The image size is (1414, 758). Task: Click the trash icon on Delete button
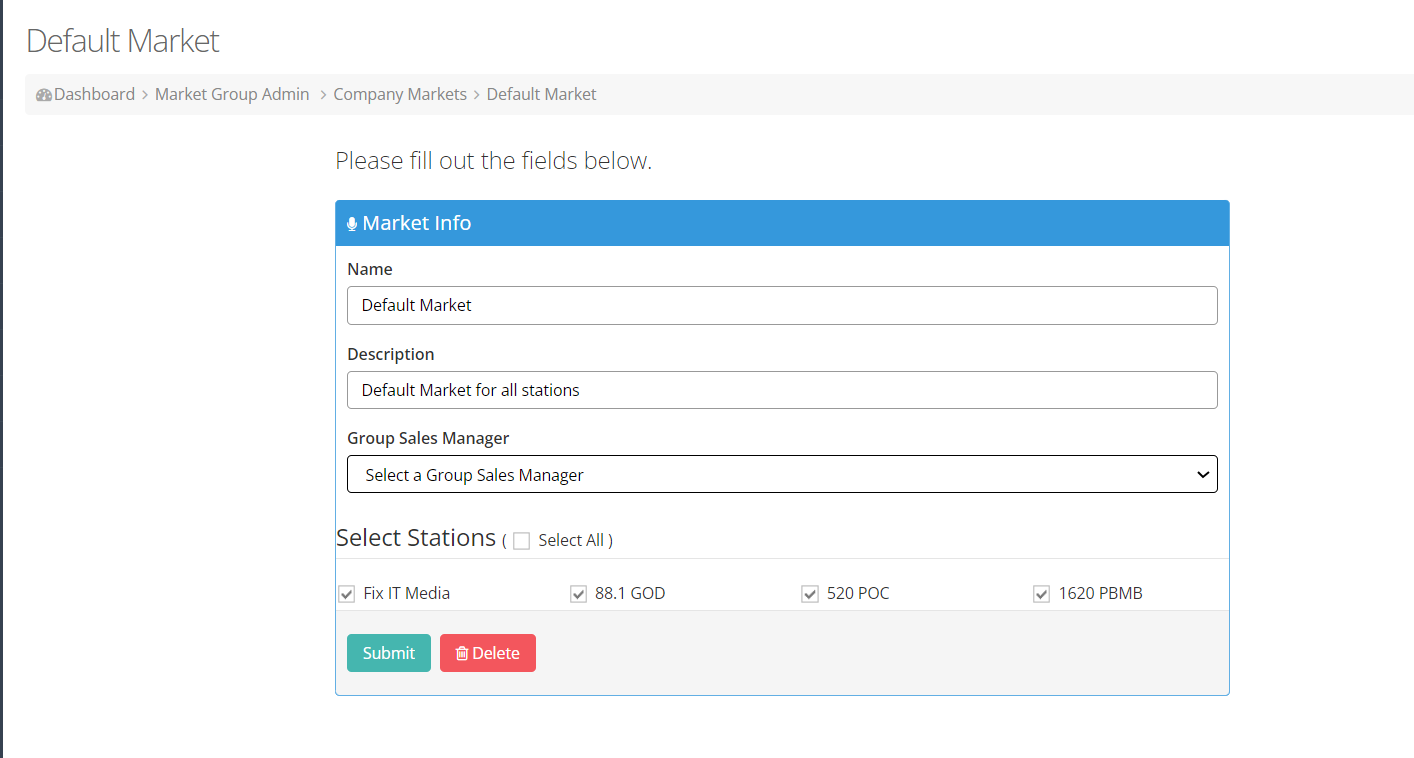point(462,653)
